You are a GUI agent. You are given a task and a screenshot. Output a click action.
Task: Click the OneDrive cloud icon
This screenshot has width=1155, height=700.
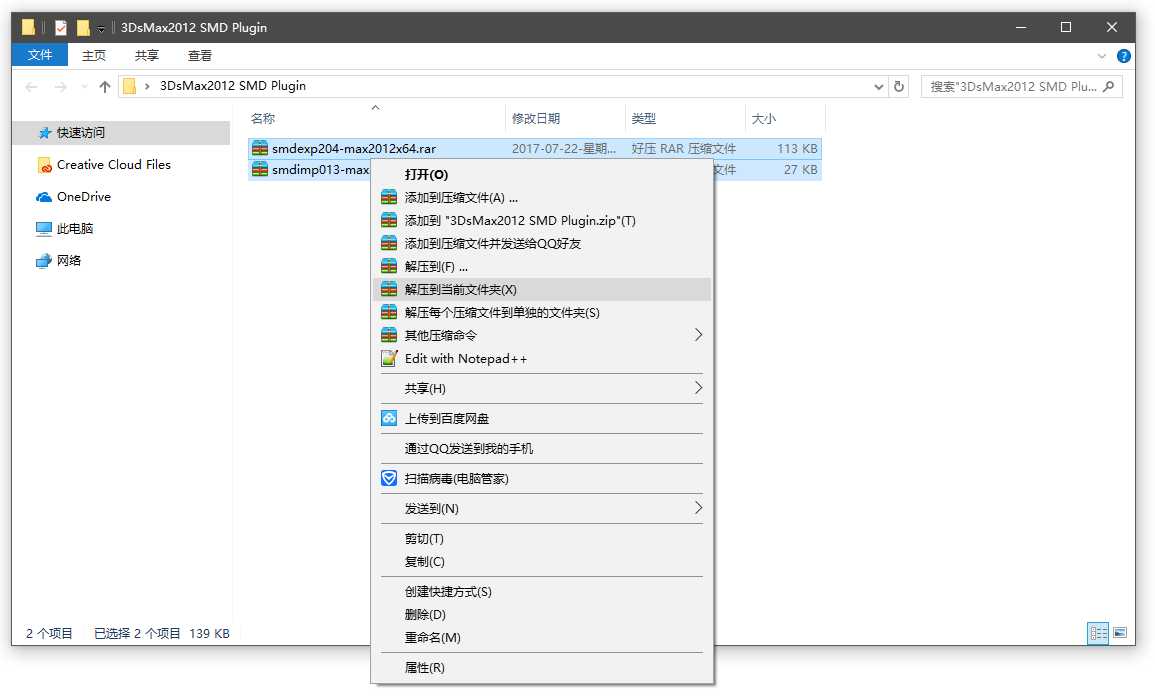pyautogui.click(x=44, y=197)
